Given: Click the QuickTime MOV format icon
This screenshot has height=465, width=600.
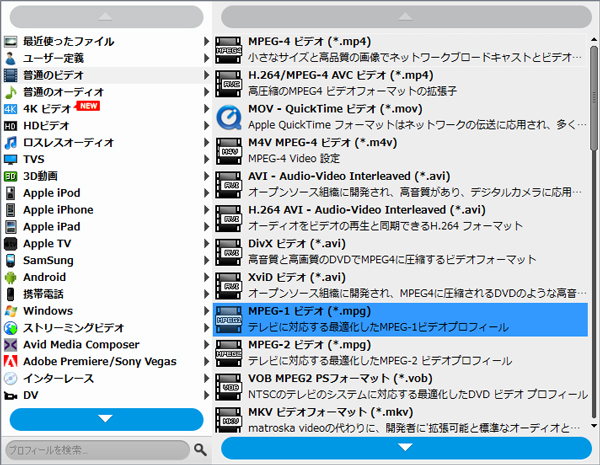Looking at the screenshot, I should pyautogui.click(x=229, y=117).
